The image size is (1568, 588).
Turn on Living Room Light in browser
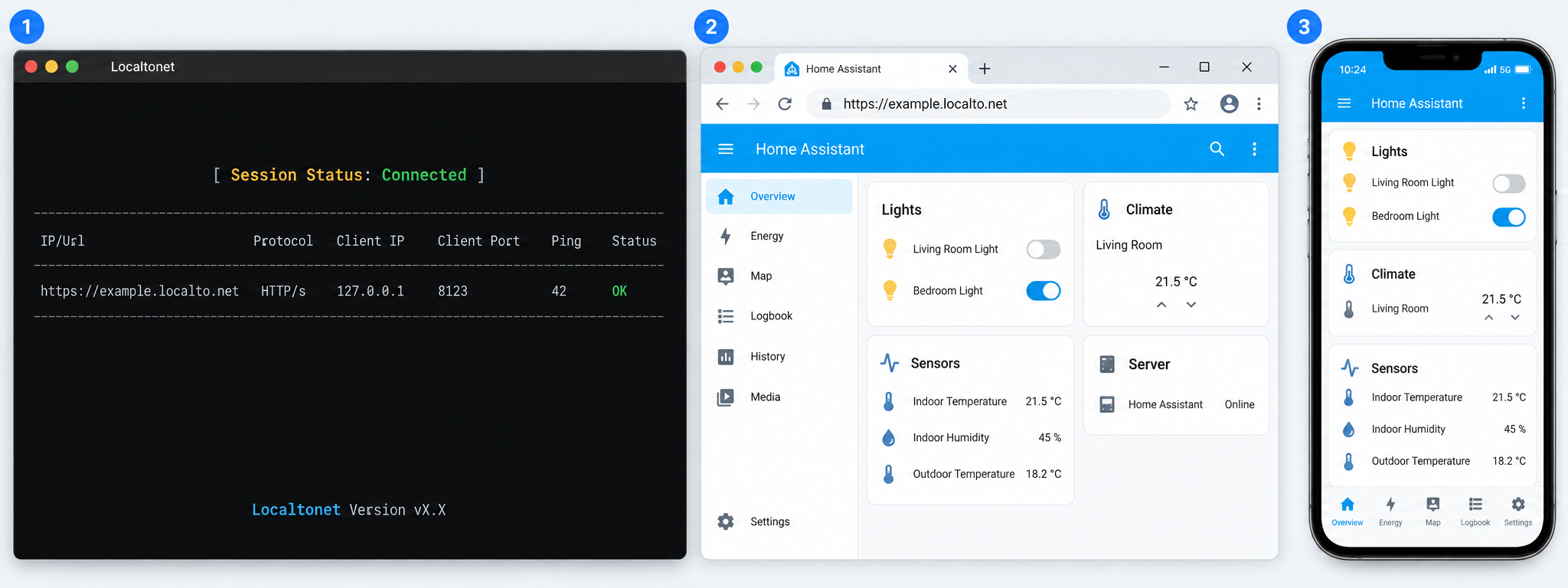tap(1044, 250)
